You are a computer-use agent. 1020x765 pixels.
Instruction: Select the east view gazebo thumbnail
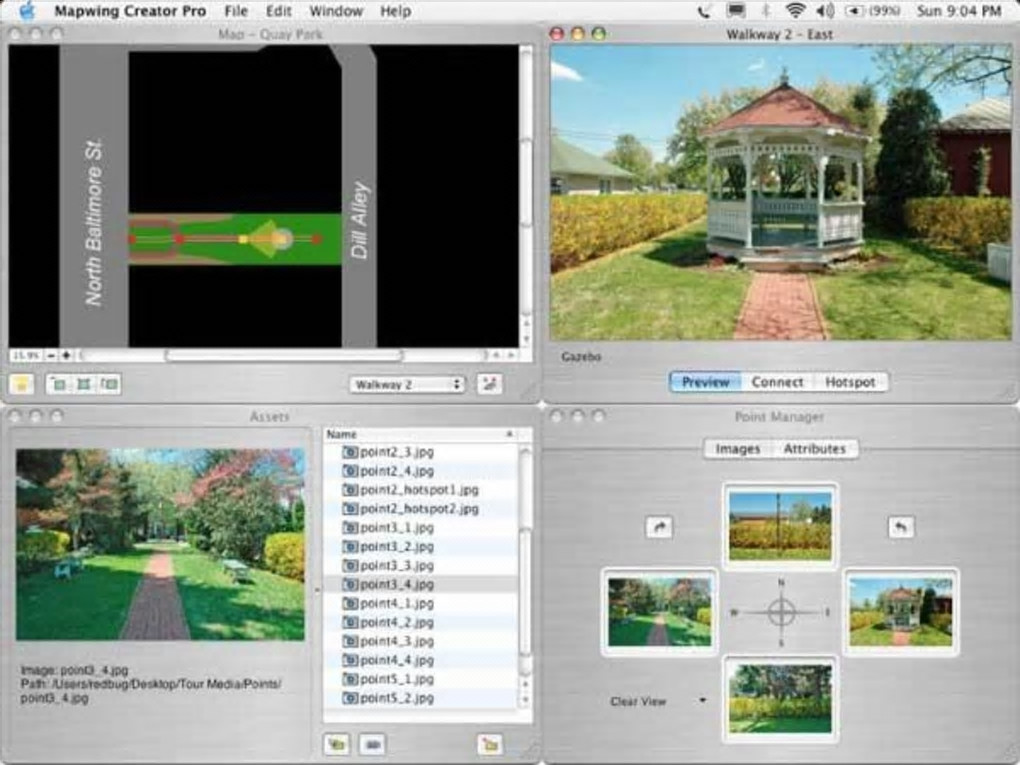click(901, 612)
